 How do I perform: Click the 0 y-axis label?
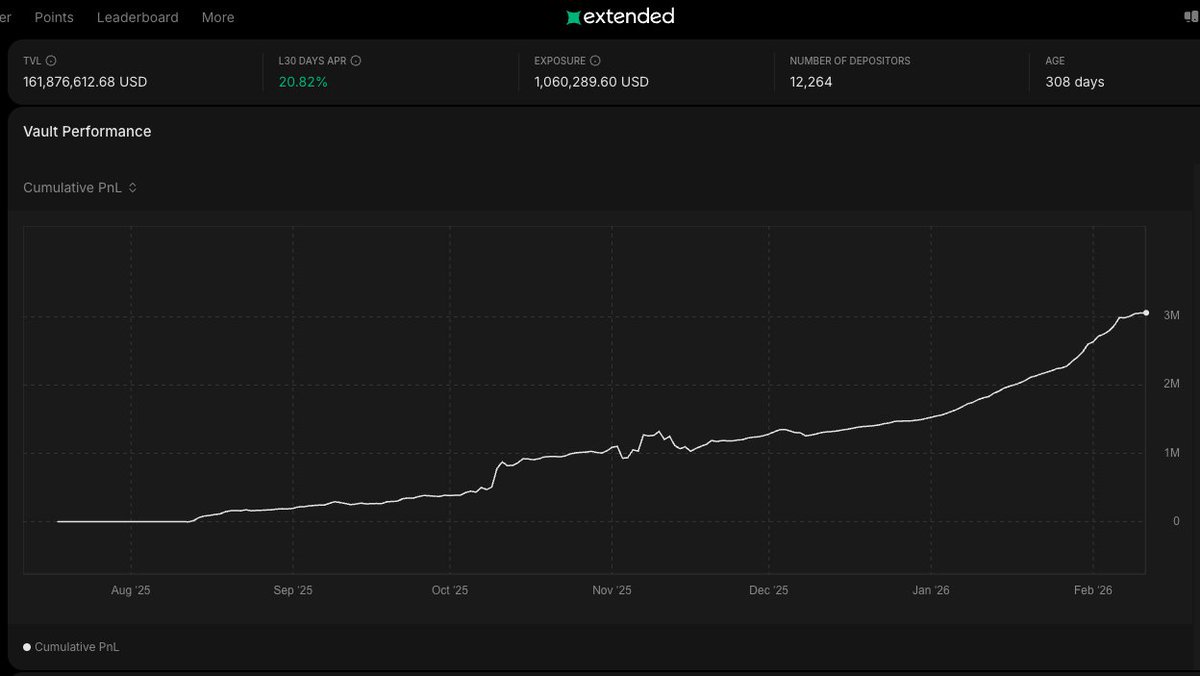pyautogui.click(x=1176, y=521)
